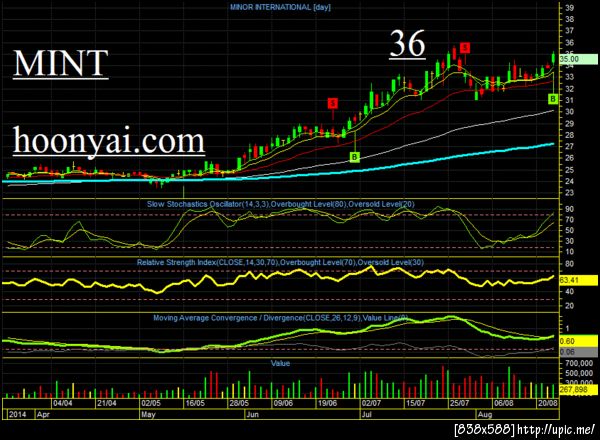
Task: Click the 16/05 date label
Action: pyautogui.click(x=195, y=403)
